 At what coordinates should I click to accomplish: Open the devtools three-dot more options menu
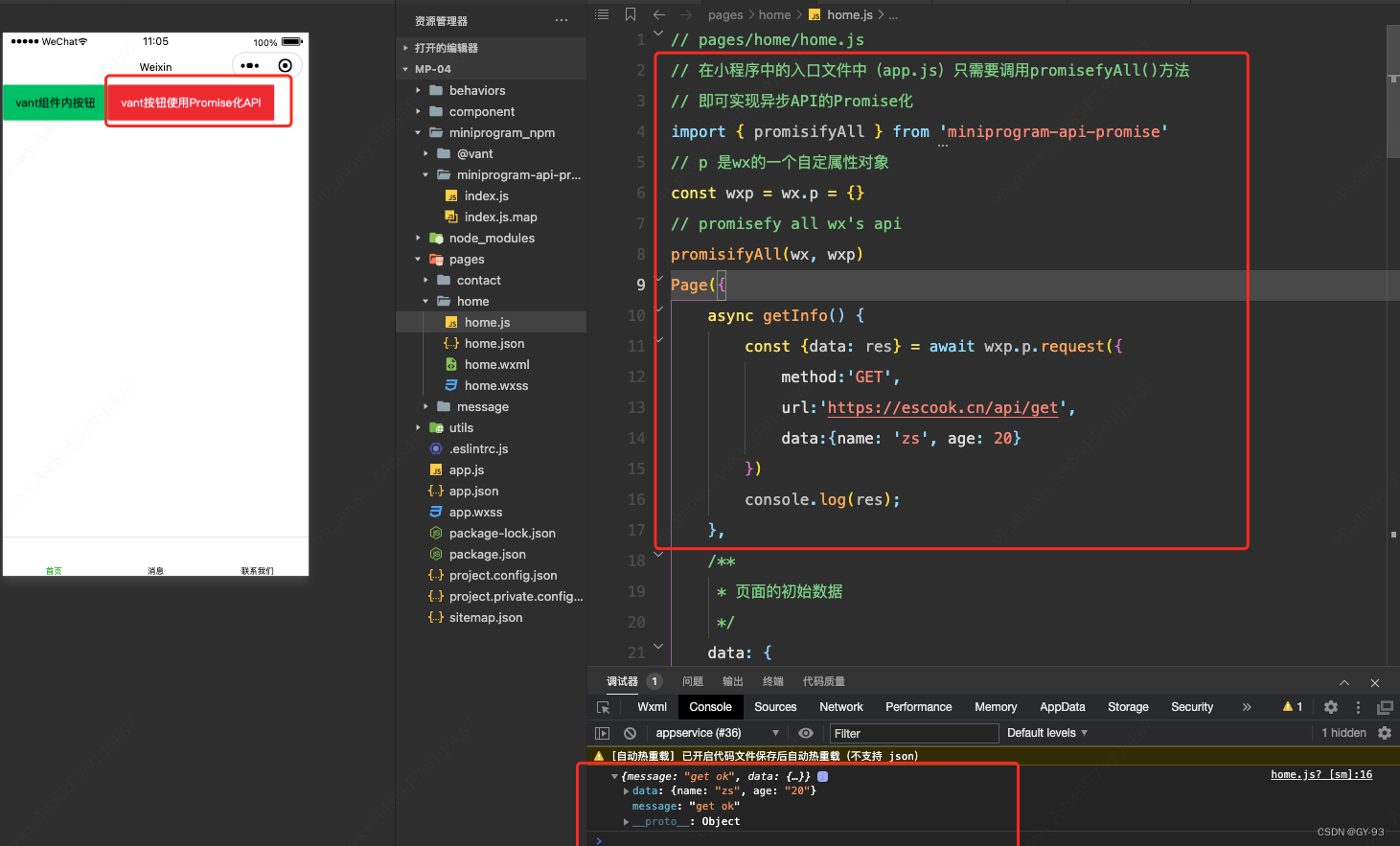point(1358,707)
